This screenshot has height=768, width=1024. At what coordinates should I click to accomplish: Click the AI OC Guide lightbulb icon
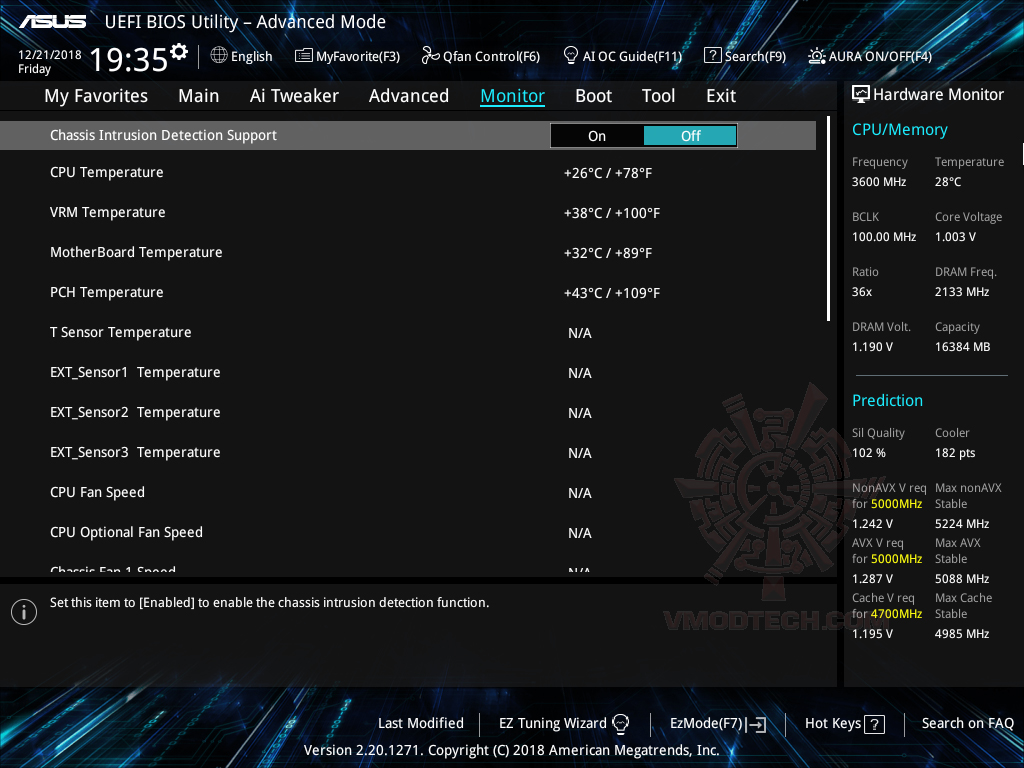pyautogui.click(x=571, y=56)
